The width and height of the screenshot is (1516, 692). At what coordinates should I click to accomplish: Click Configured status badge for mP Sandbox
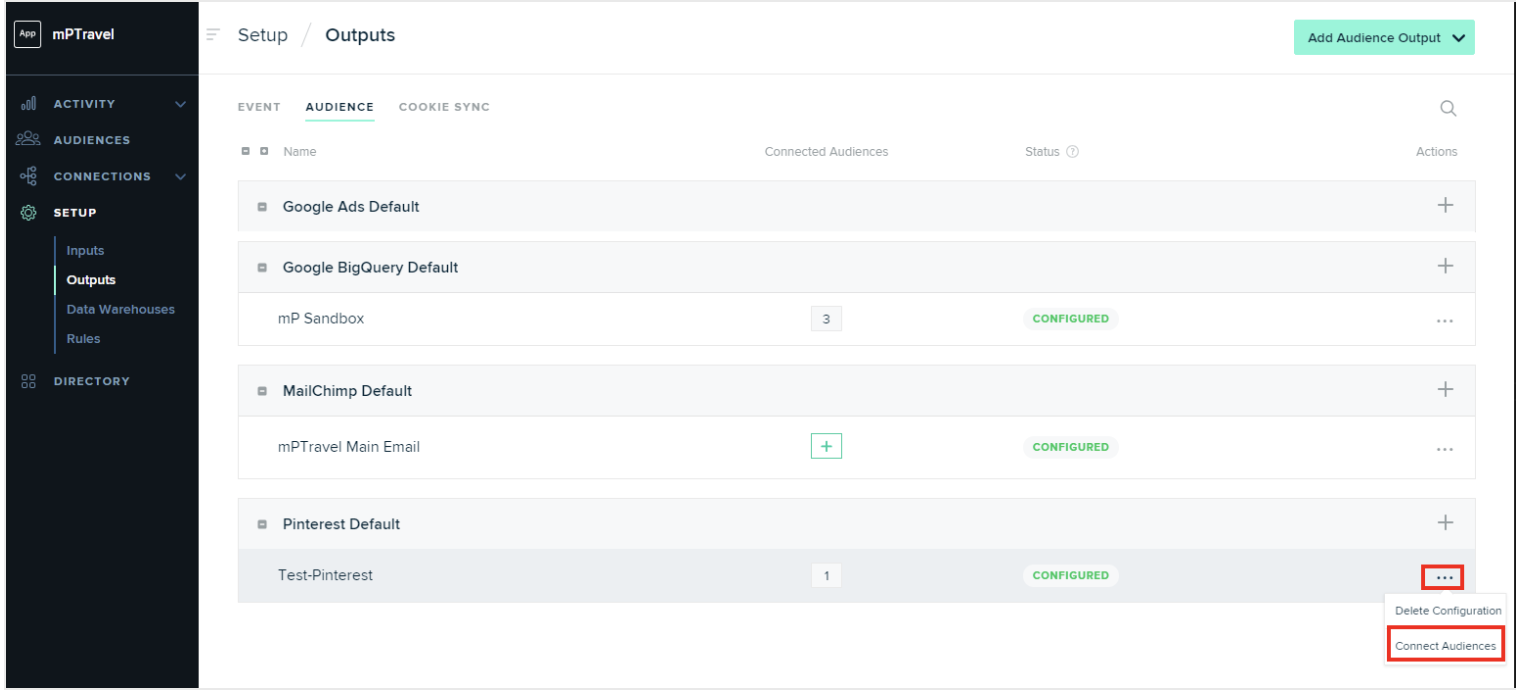(1070, 319)
